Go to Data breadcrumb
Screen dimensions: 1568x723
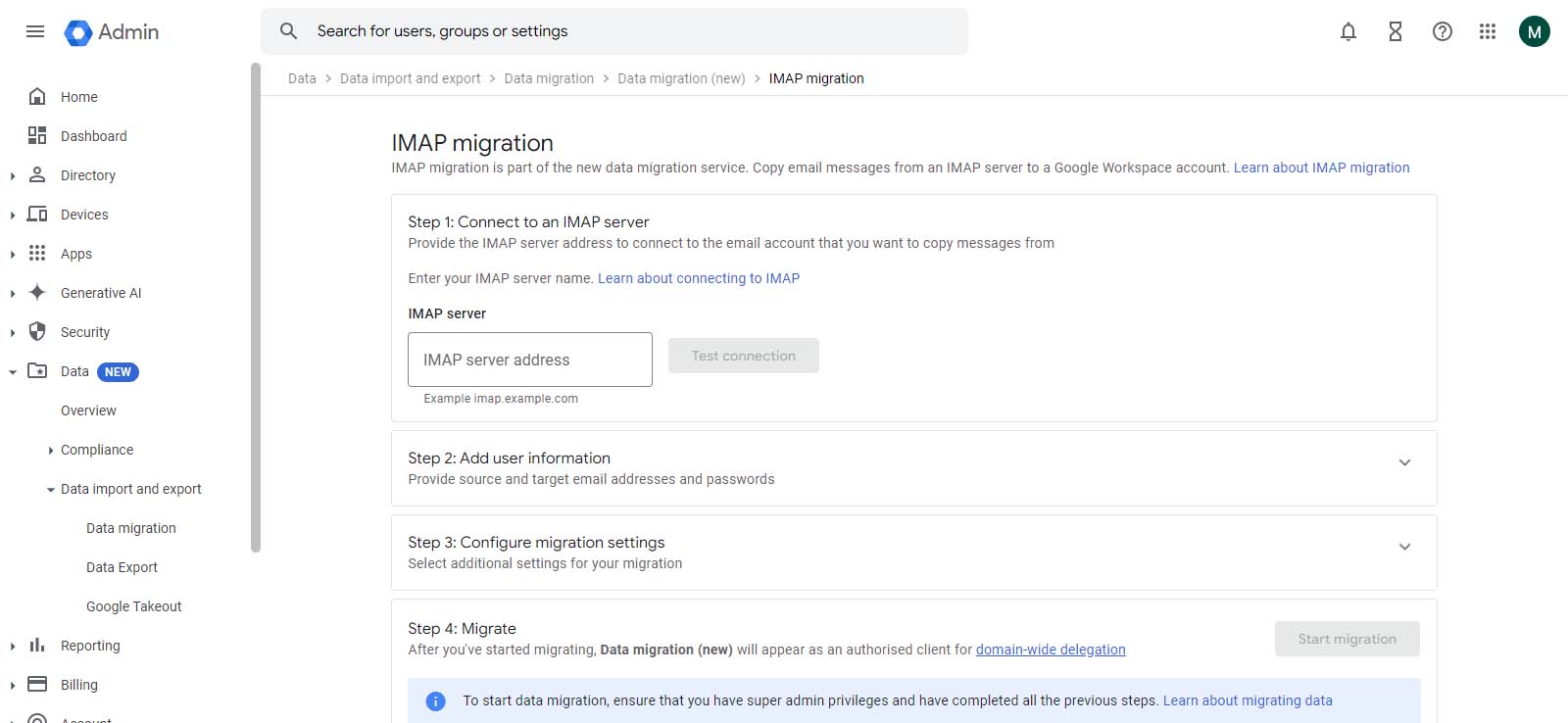point(302,78)
